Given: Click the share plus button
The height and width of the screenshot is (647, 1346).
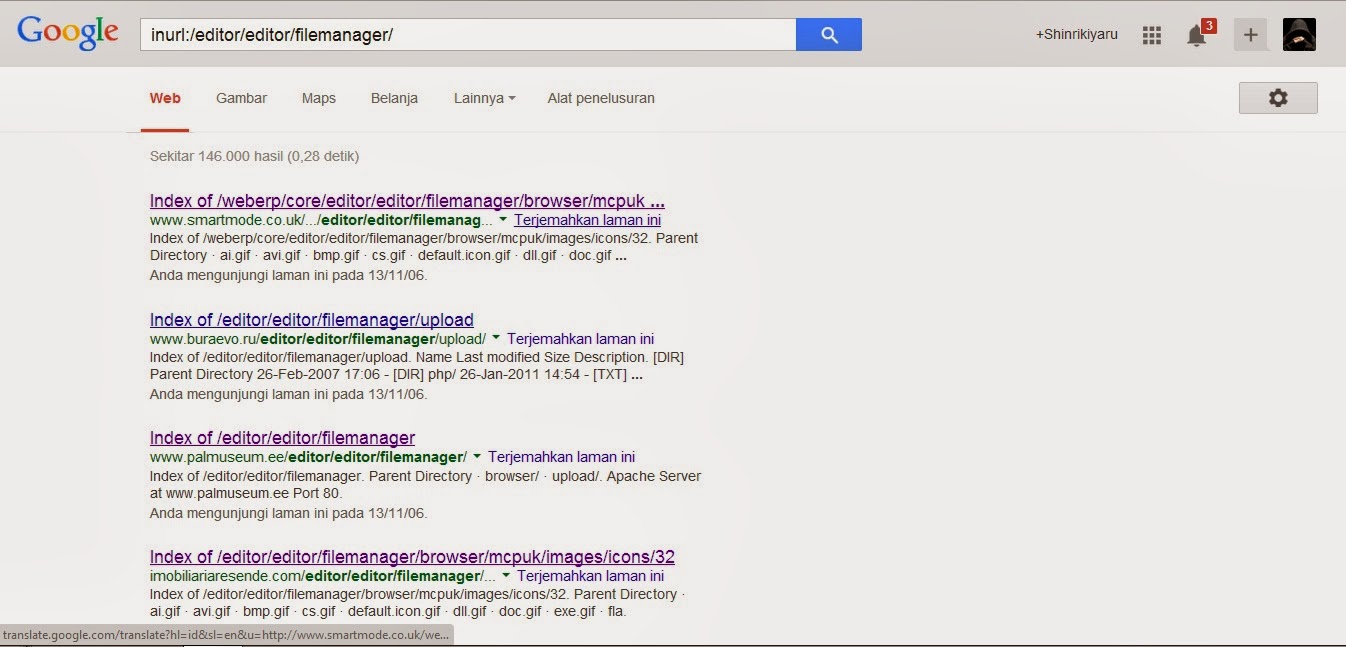Looking at the screenshot, I should (x=1250, y=34).
